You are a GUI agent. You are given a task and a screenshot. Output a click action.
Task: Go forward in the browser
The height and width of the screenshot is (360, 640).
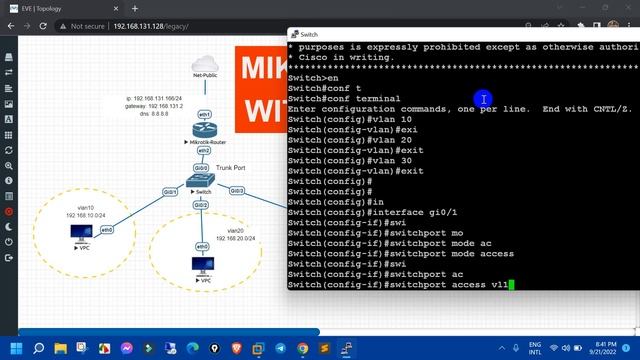coord(27,26)
